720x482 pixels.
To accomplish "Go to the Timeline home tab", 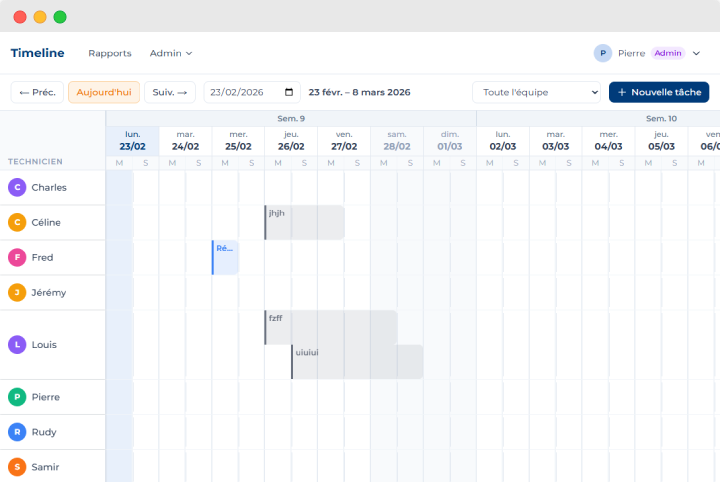I will (37, 53).
